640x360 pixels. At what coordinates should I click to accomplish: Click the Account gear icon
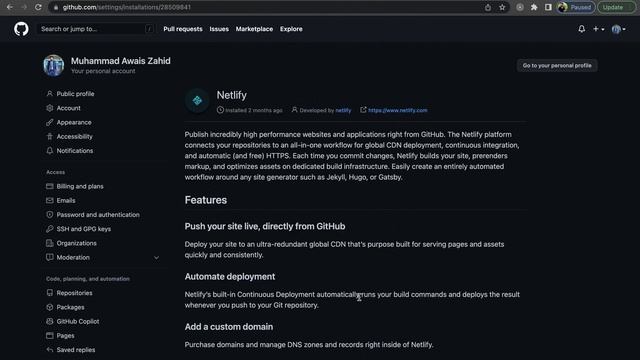pyautogui.click(x=49, y=108)
